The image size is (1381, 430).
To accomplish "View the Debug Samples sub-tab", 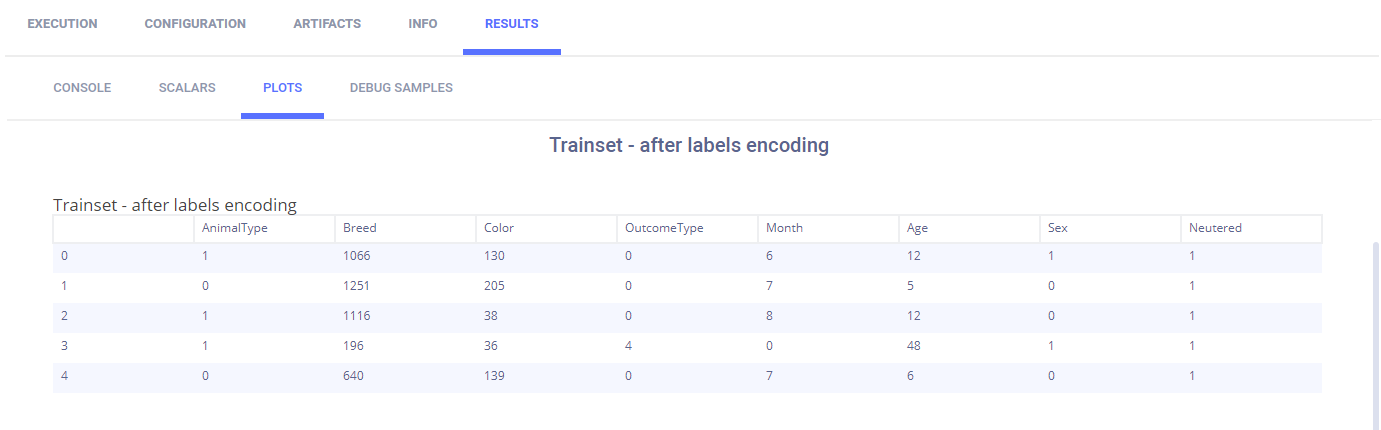I will click(x=401, y=88).
